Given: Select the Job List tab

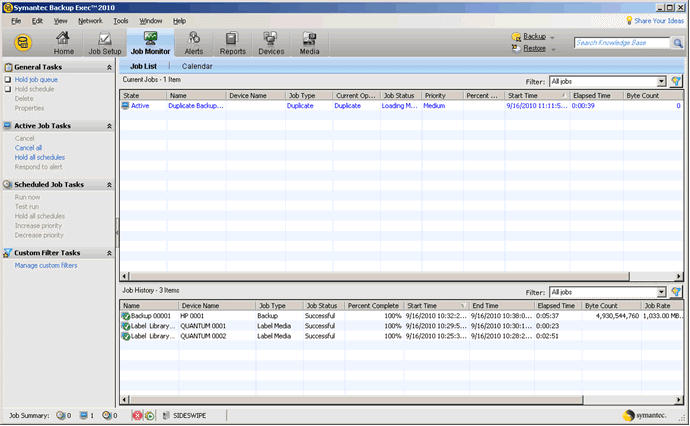Looking at the screenshot, I should point(143,66).
